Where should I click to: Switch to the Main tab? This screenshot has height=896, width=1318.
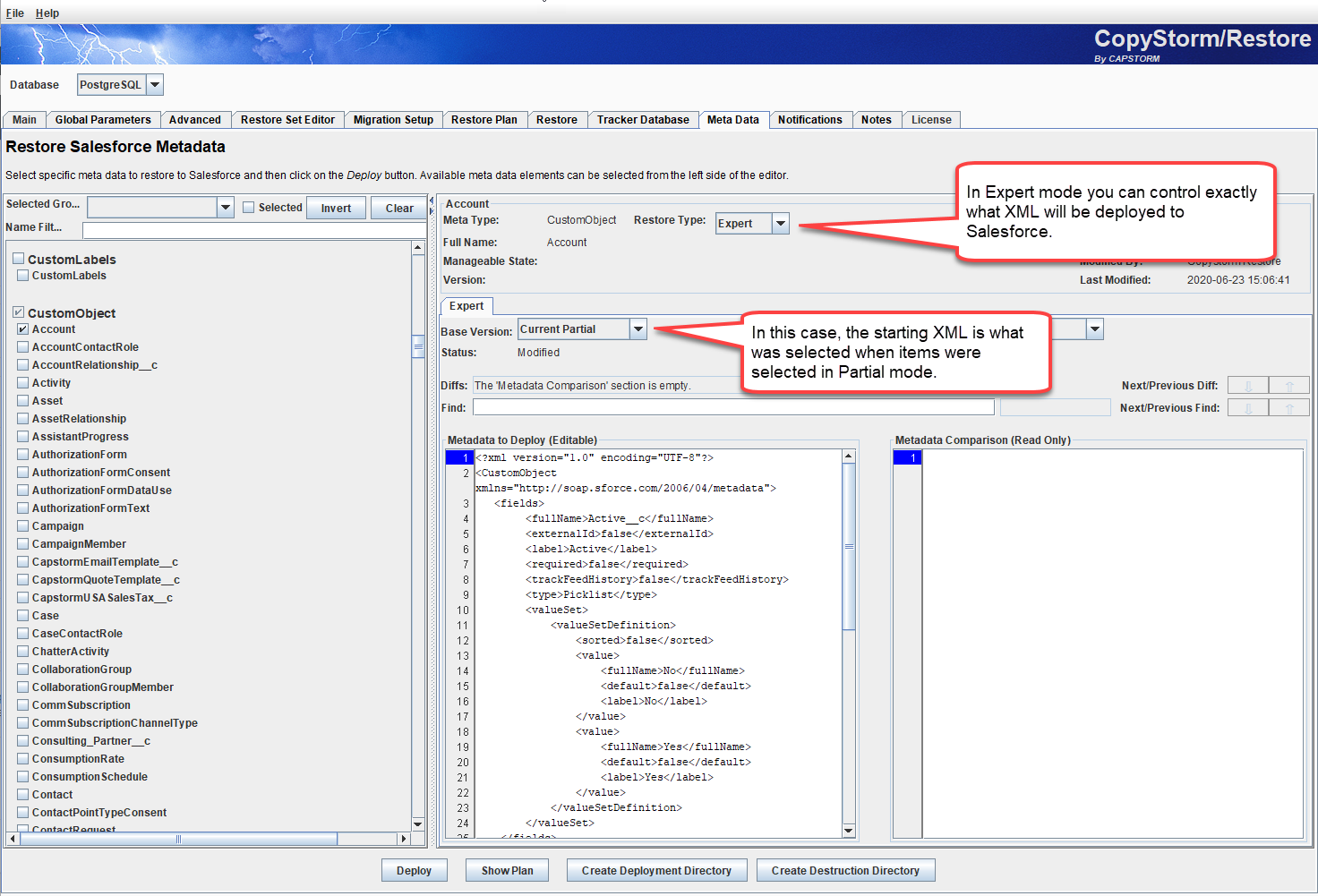click(24, 120)
